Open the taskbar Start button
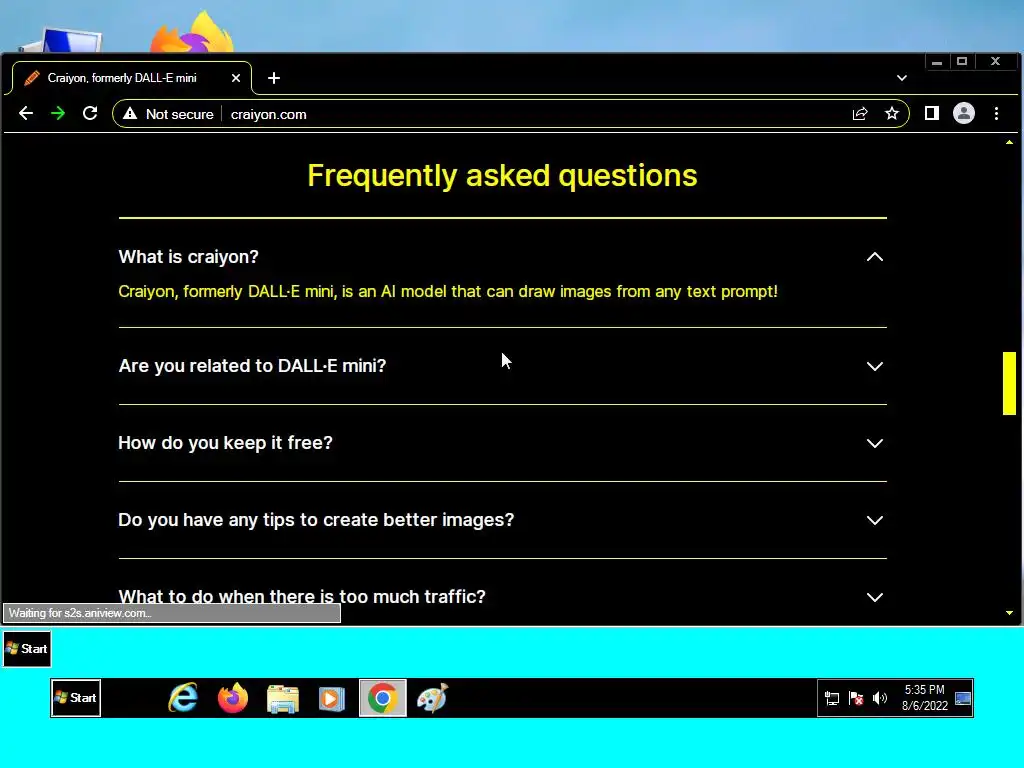The height and width of the screenshot is (768, 1024). [x=76, y=698]
